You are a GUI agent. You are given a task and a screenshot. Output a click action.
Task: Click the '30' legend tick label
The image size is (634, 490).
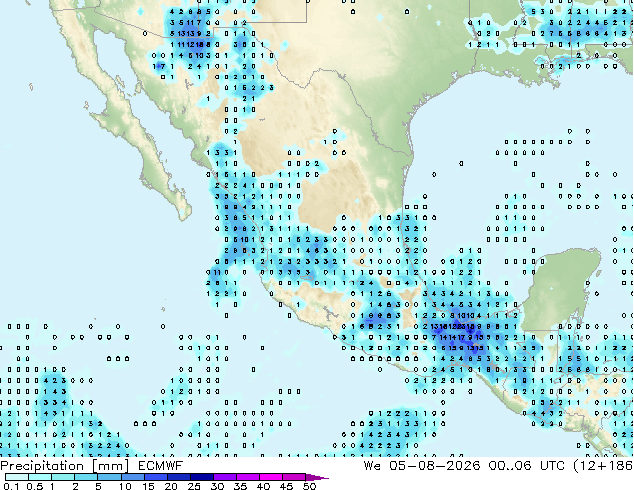tap(217, 486)
